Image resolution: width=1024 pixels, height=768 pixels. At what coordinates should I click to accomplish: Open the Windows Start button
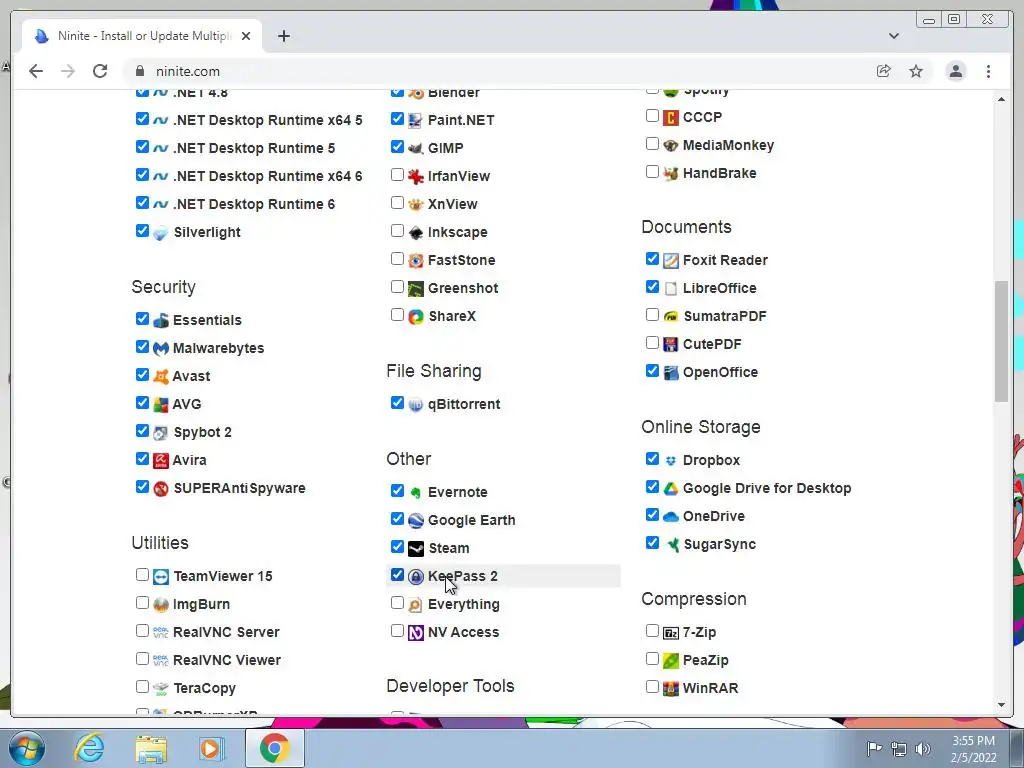27,748
